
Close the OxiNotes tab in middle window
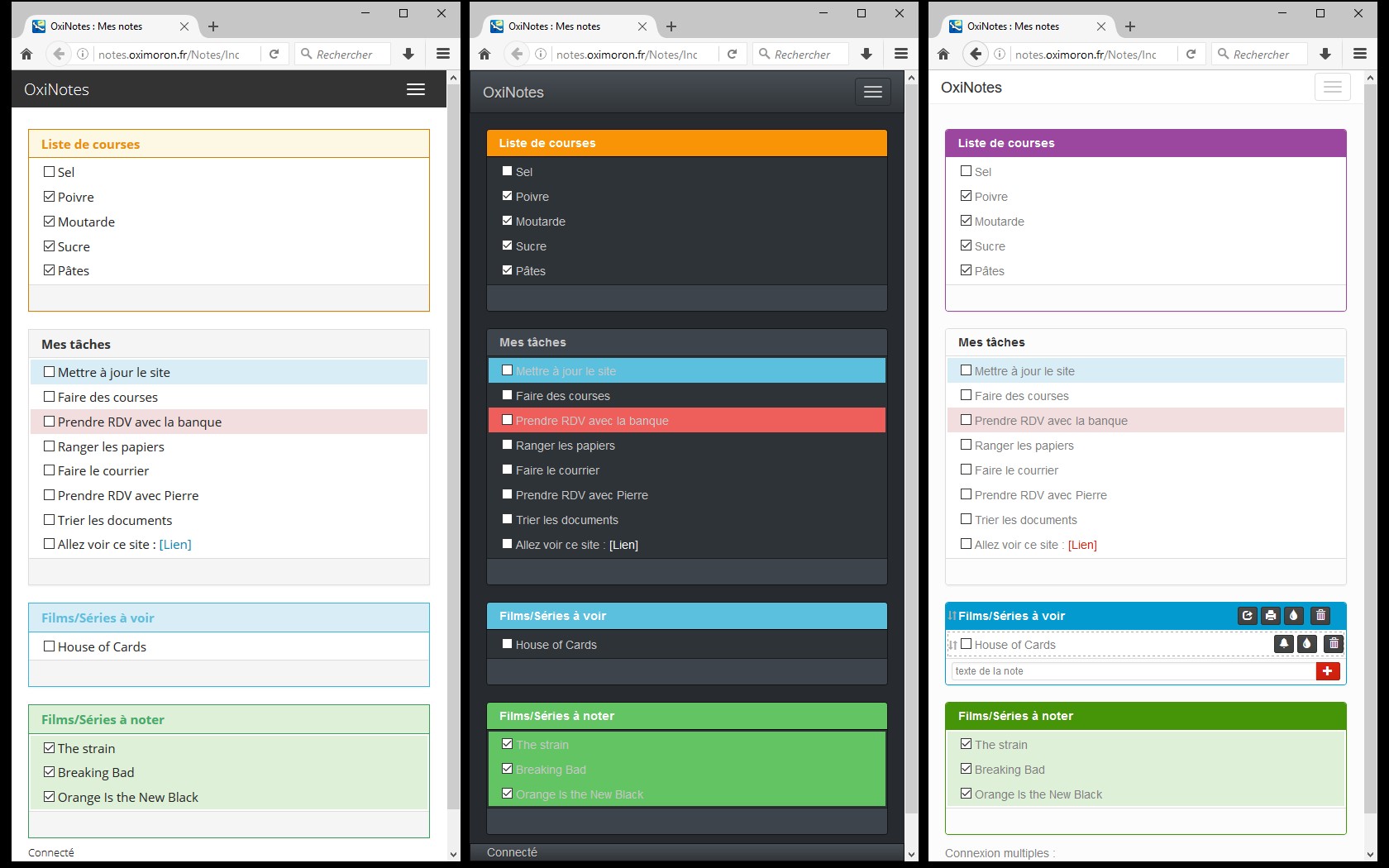pos(642,26)
